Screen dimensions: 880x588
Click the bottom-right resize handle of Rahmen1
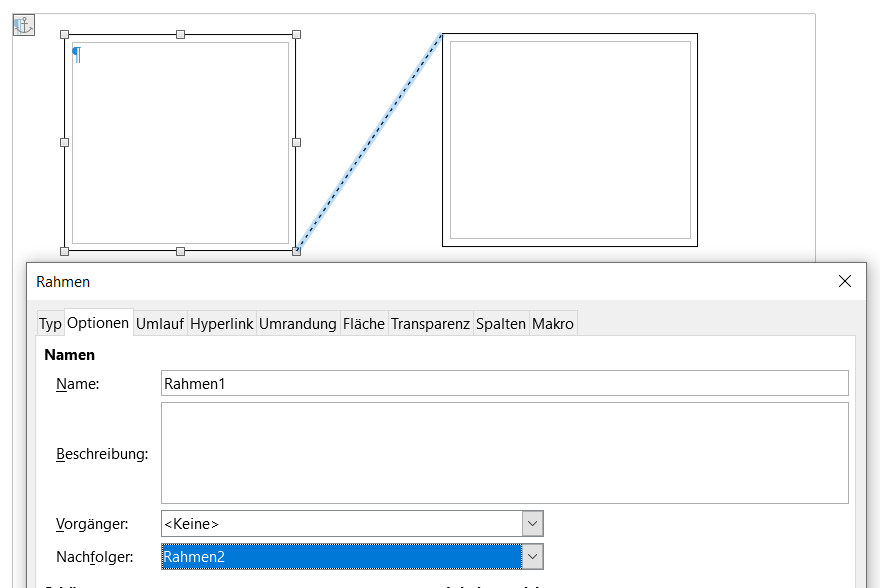pos(296,251)
